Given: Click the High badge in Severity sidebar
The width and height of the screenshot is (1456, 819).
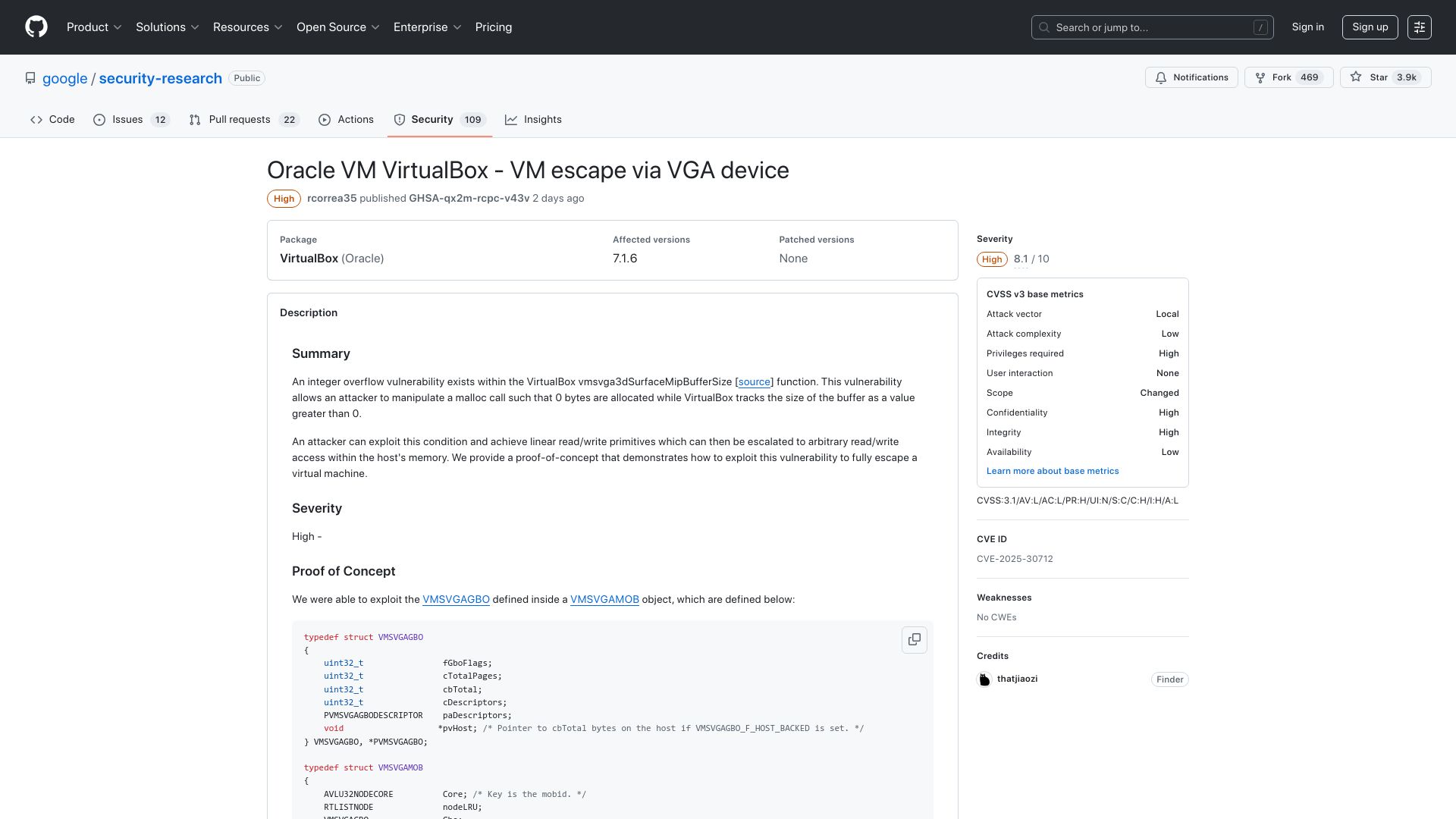Looking at the screenshot, I should [x=992, y=259].
